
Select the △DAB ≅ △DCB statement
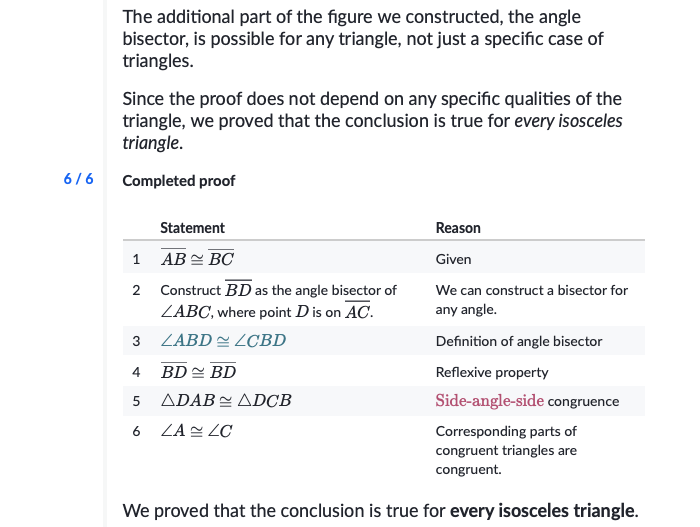[226, 401]
